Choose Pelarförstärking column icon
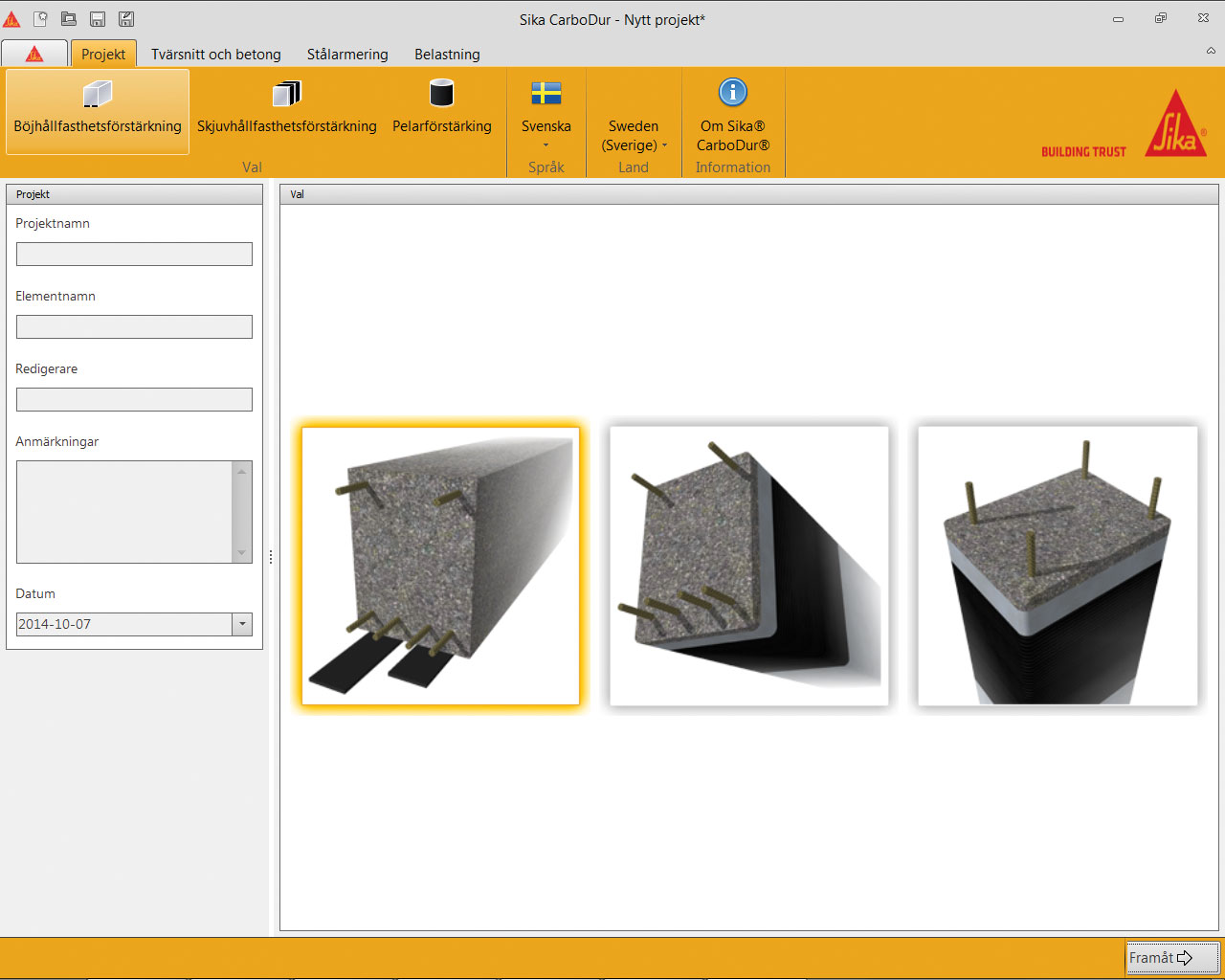 (441, 110)
